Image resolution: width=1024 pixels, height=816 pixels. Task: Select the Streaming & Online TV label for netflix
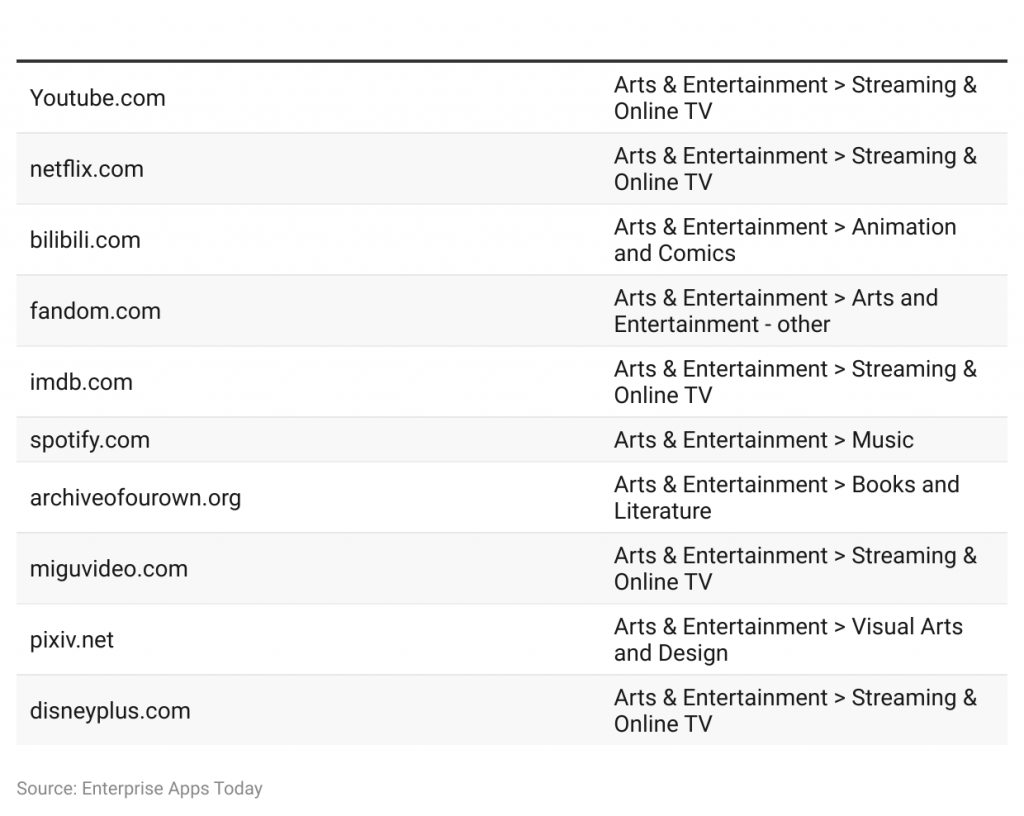795,169
